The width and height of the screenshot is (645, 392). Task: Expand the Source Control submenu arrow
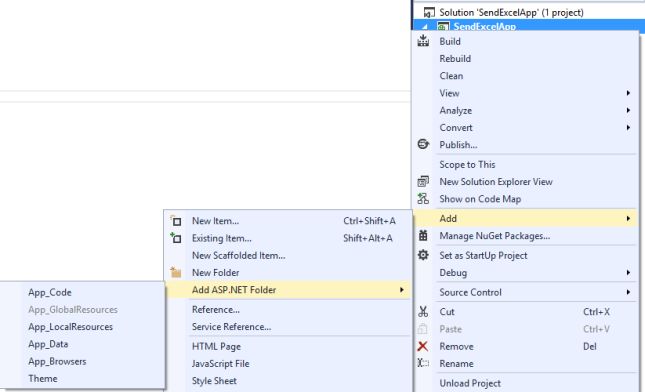click(x=628, y=292)
